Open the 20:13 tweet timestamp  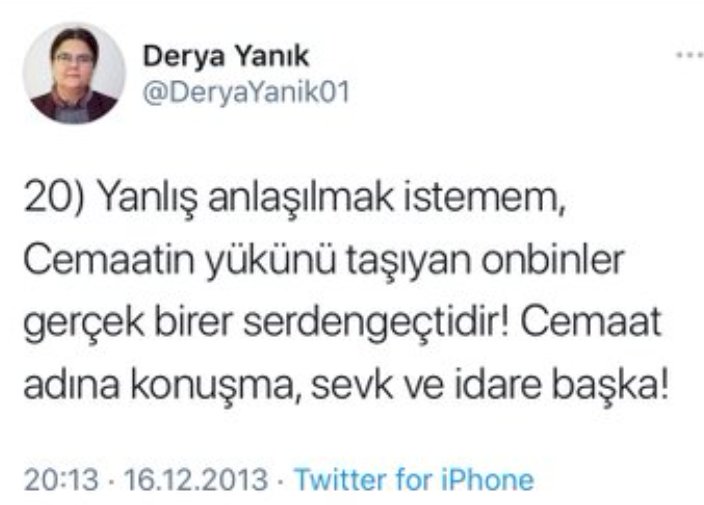pos(61,479)
